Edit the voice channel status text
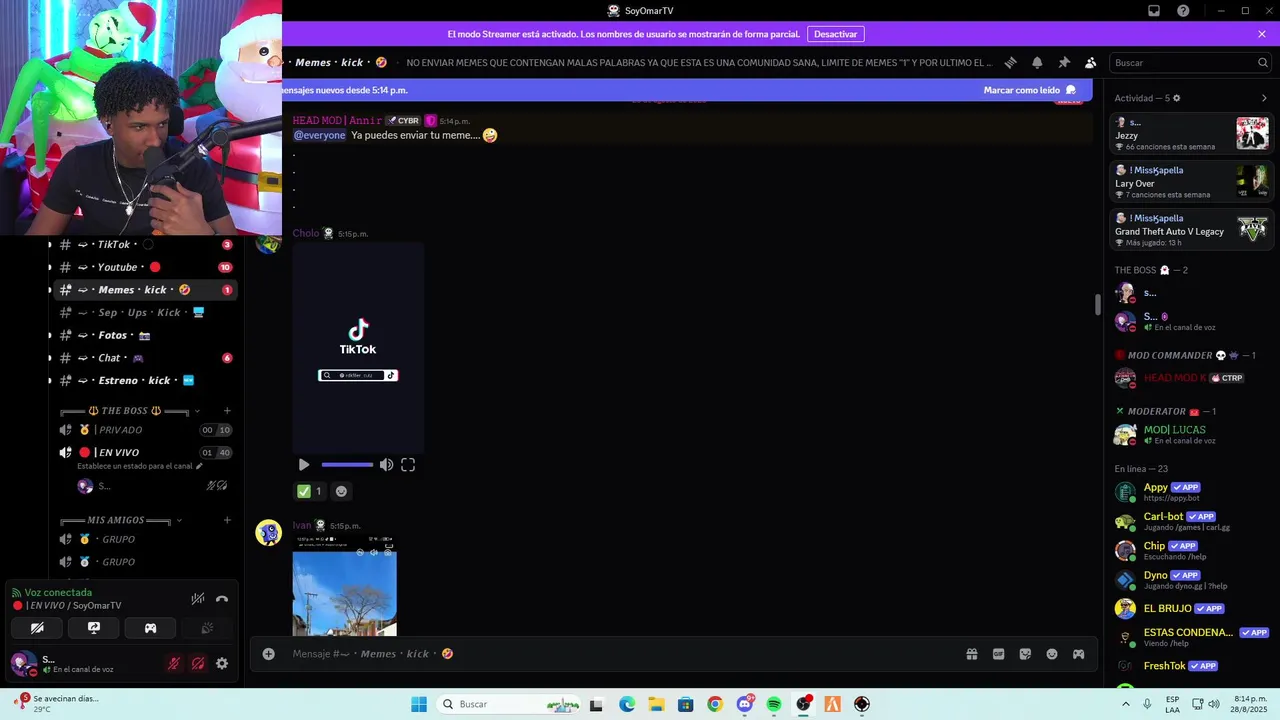This screenshot has height=720, width=1280. 140,466
